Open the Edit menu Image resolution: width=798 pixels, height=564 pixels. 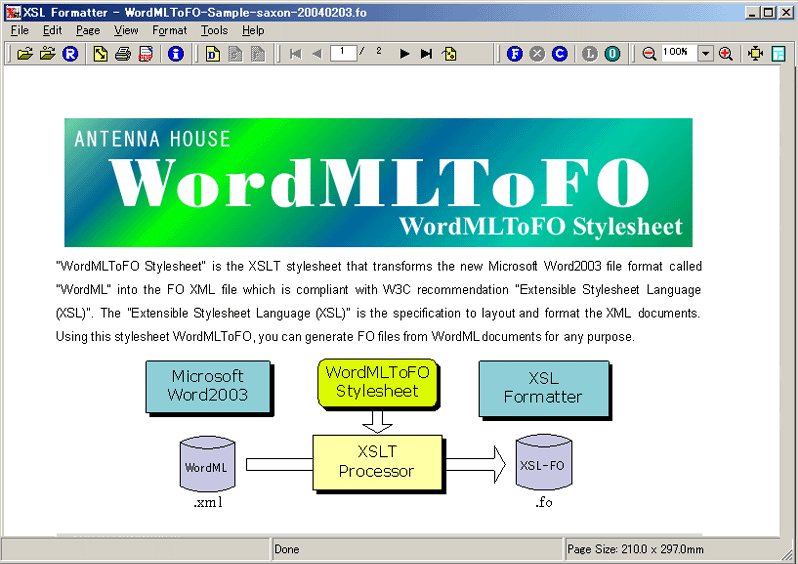52,31
